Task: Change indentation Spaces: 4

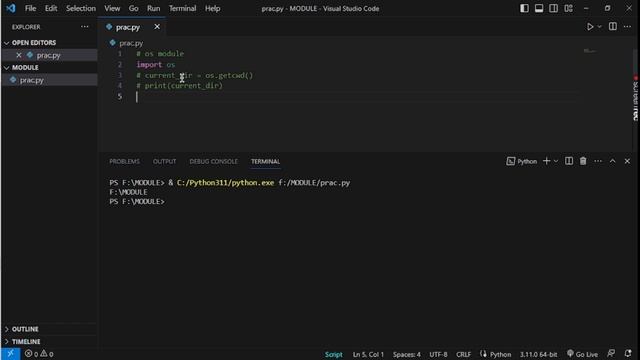Action: tap(407, 354)
